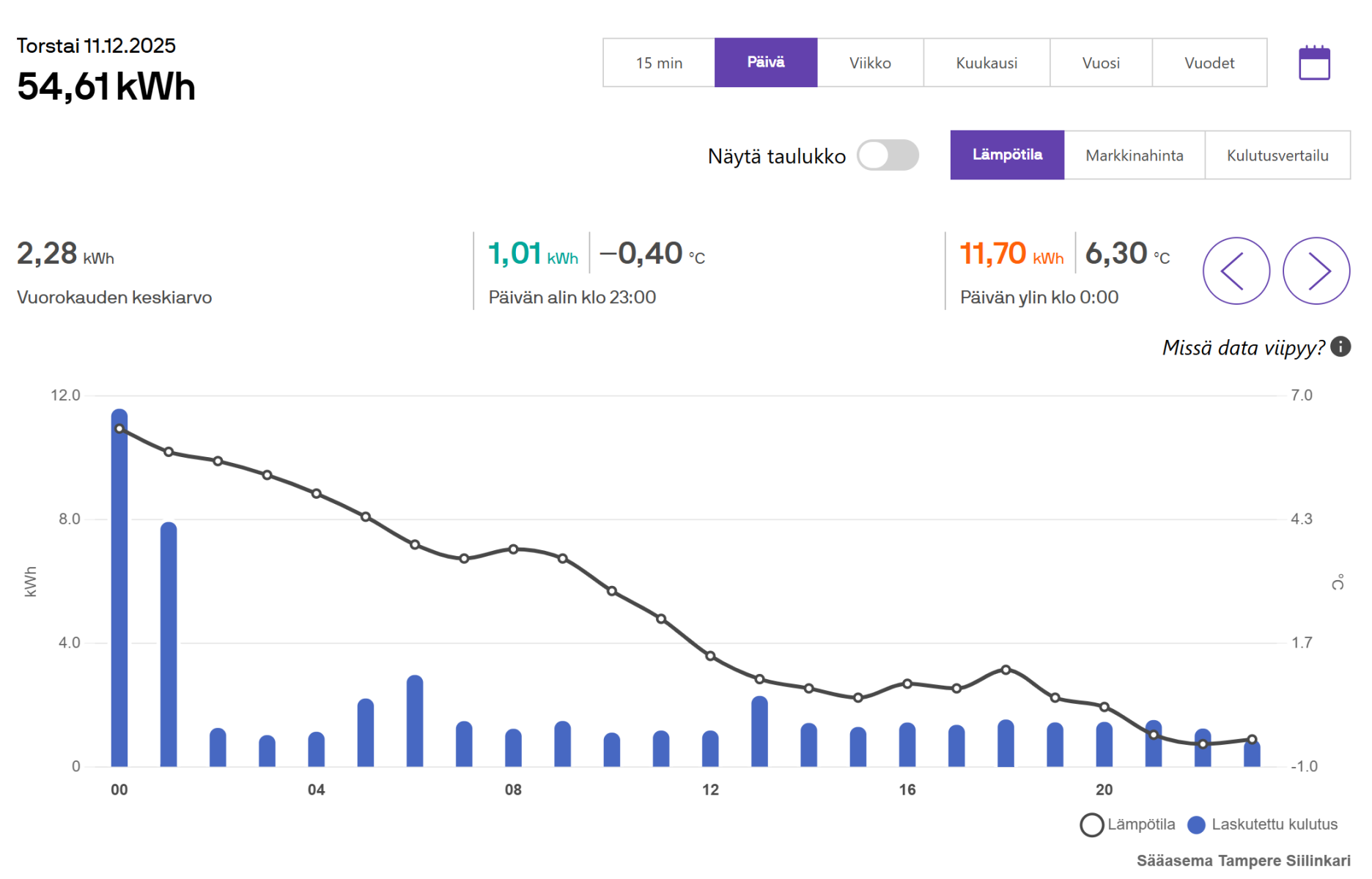
Task: Click x-axis label 20
Action: pos(1104,790)
